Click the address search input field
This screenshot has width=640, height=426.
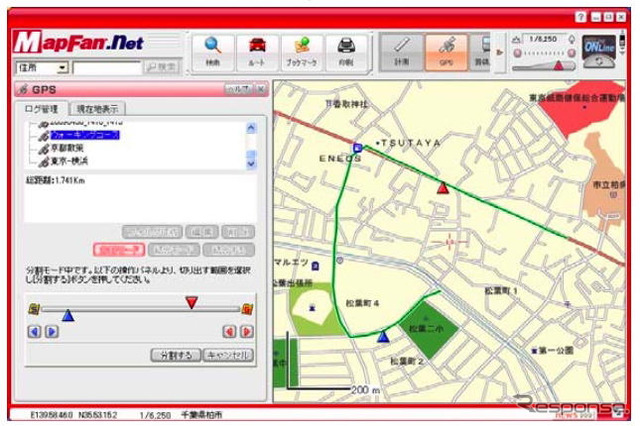click(x=106, y=68)
